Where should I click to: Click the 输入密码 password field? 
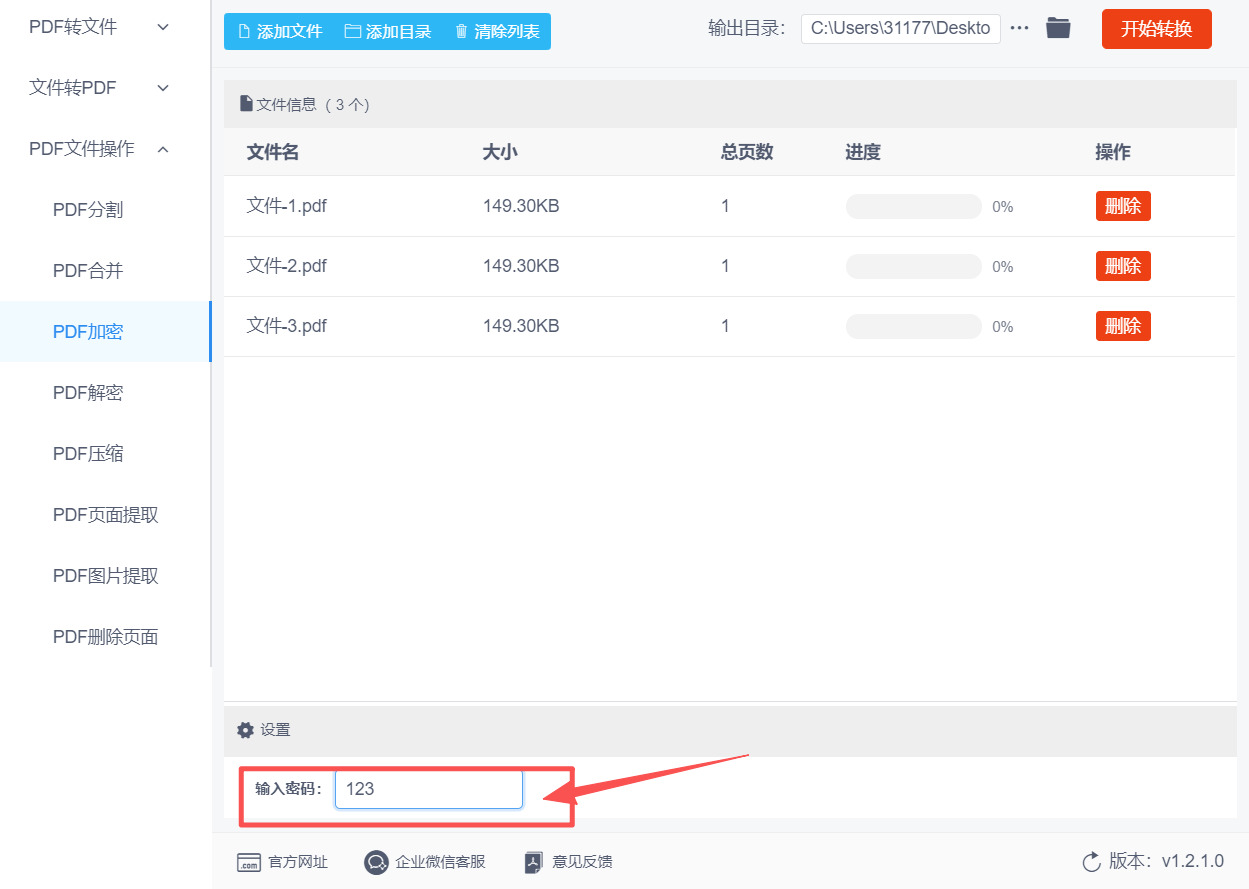[429, 789]
